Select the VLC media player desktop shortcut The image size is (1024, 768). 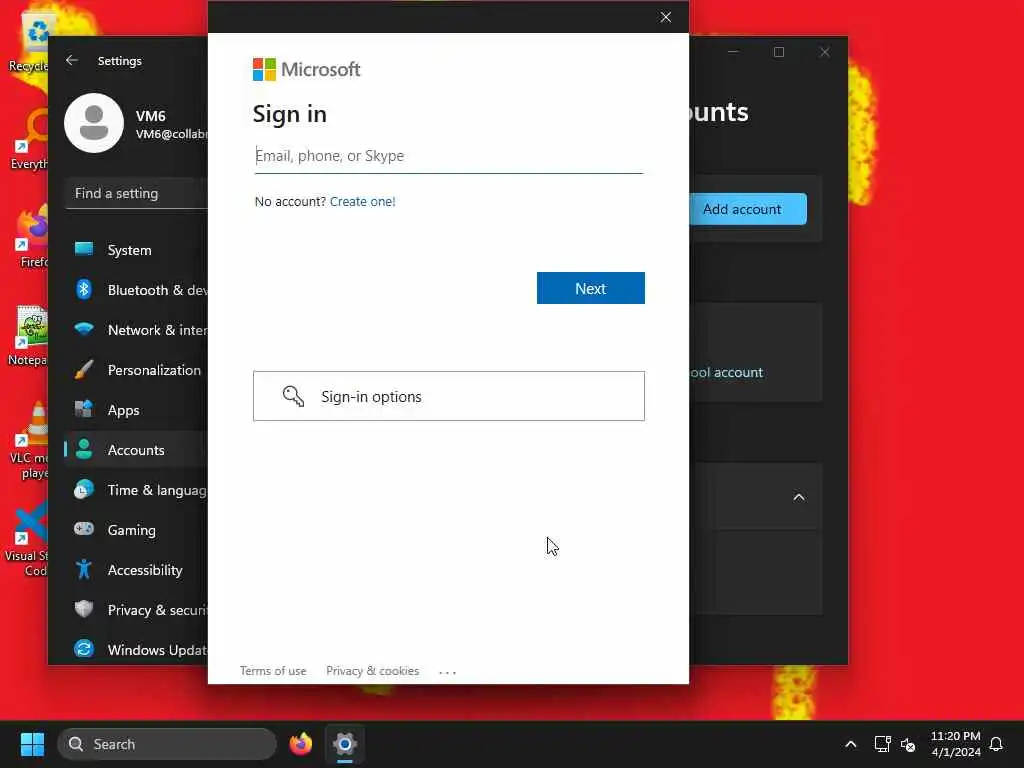[29, 439]
